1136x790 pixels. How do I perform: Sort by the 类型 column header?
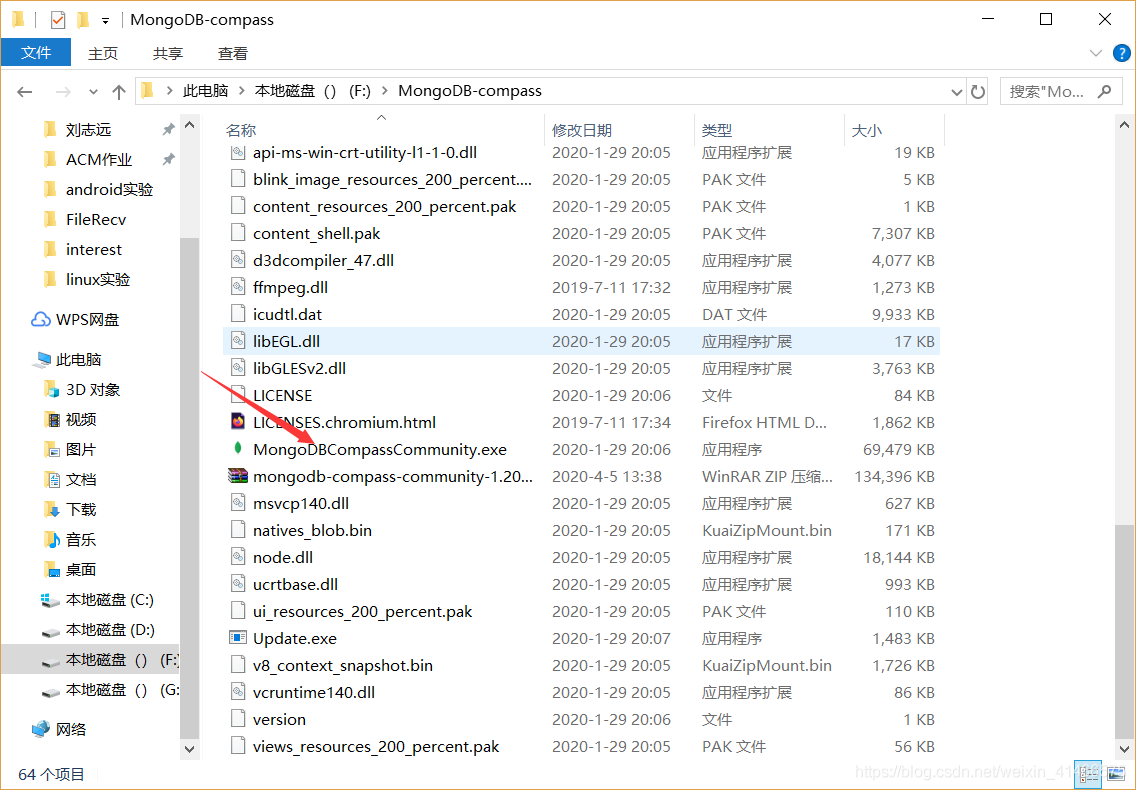[x=769, y=130]
